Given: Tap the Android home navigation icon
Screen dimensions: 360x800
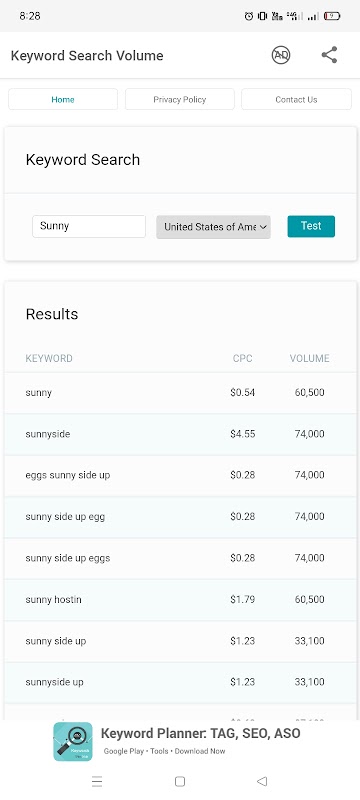Looking at the screenshot, I should [179, 781].
